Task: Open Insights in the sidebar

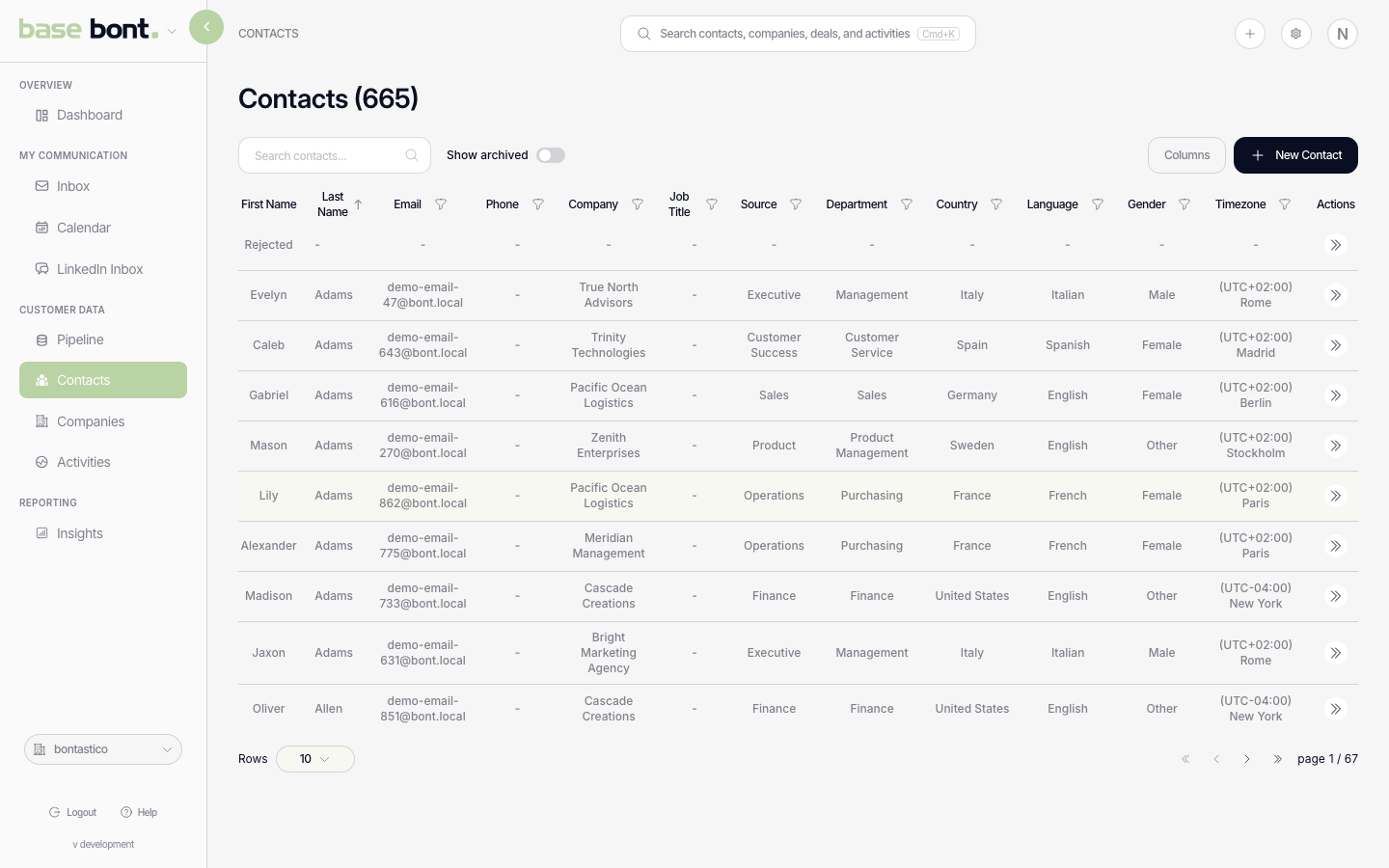Action: (103, 533)
